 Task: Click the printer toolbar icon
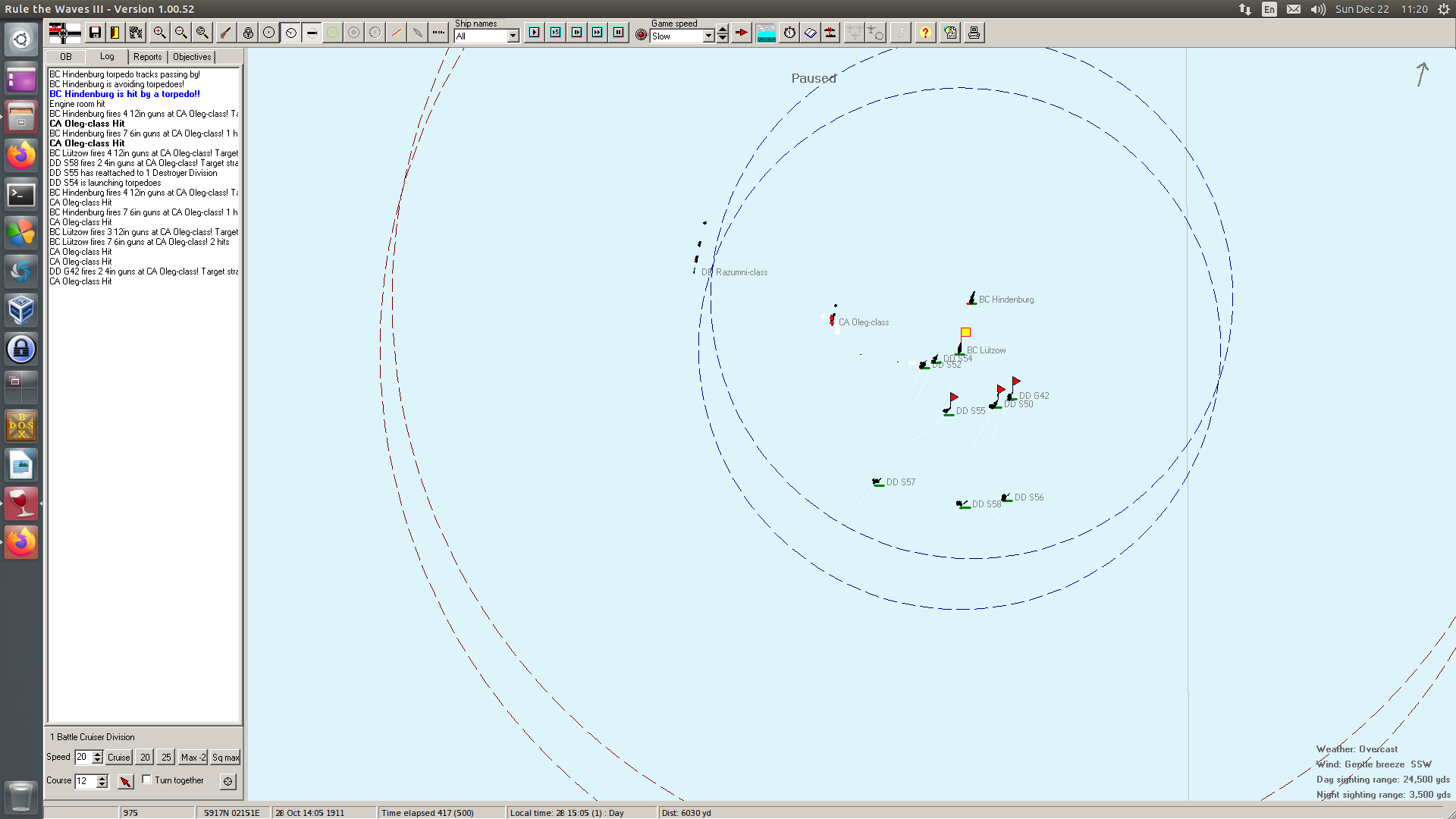click(974, 33)
